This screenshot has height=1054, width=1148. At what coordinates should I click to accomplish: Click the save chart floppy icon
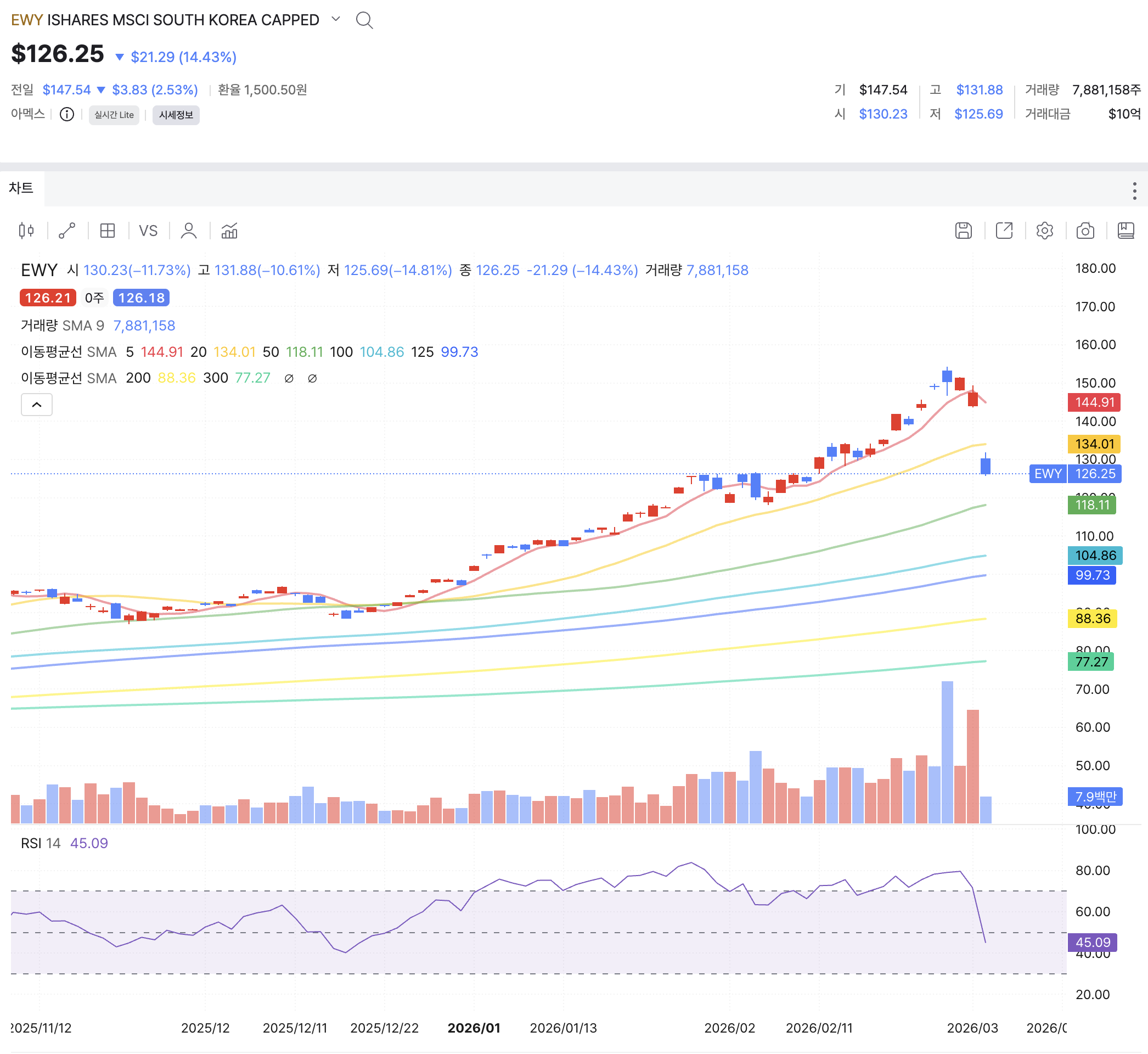coord(963,231)
